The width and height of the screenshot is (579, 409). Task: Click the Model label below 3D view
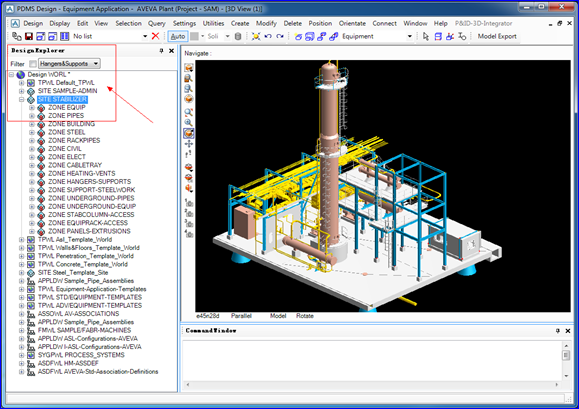tap(278, 316)
